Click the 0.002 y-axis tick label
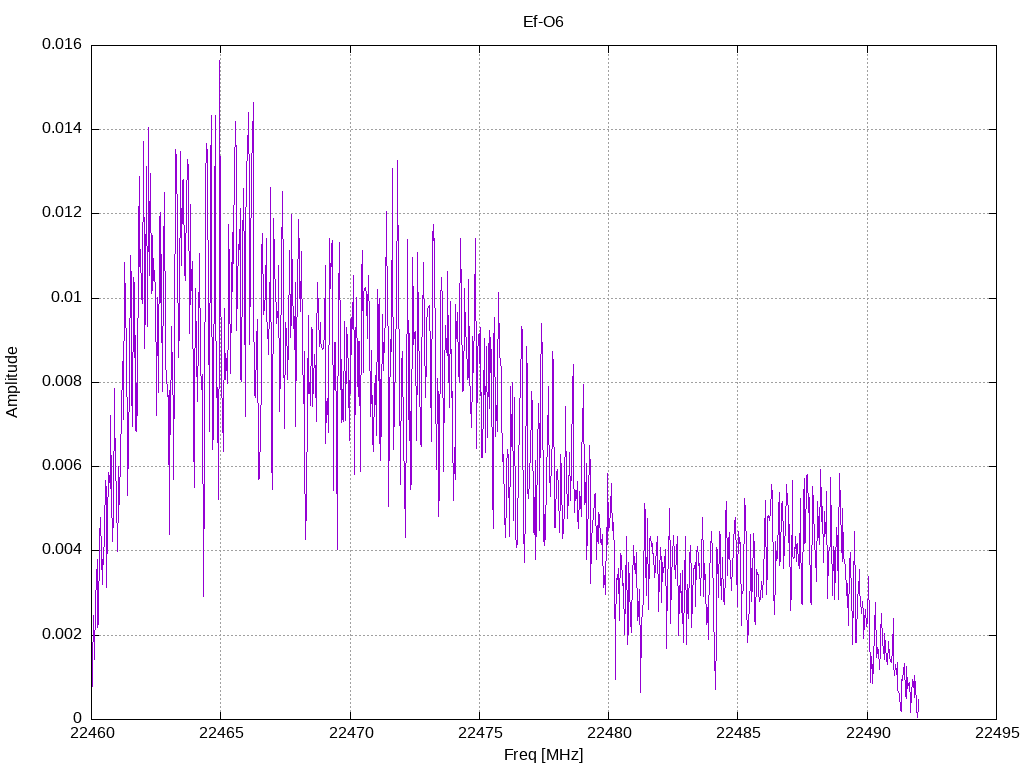Image resolution: width=1024 pixels, height=768 pixels. click(62, 635)
